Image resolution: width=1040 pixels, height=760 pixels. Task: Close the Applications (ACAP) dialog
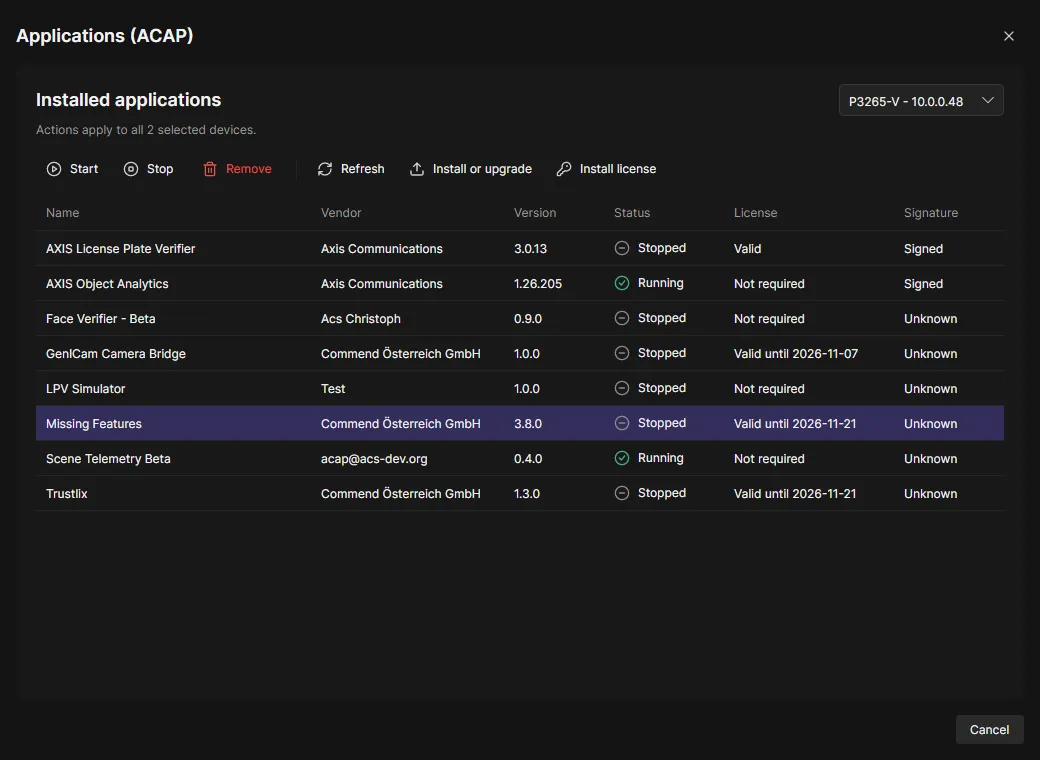[1009, 36]
